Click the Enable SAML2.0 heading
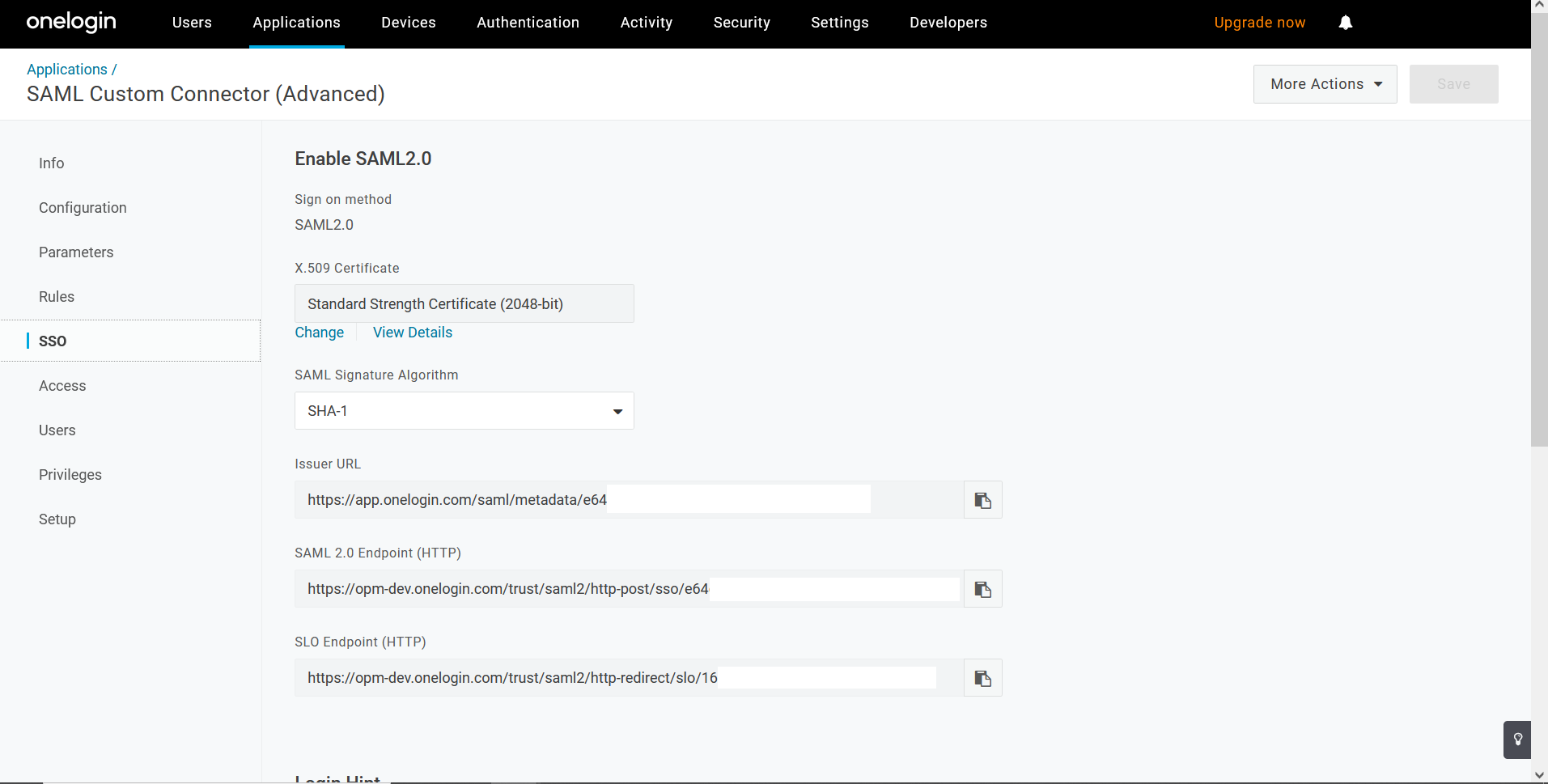 363,159
